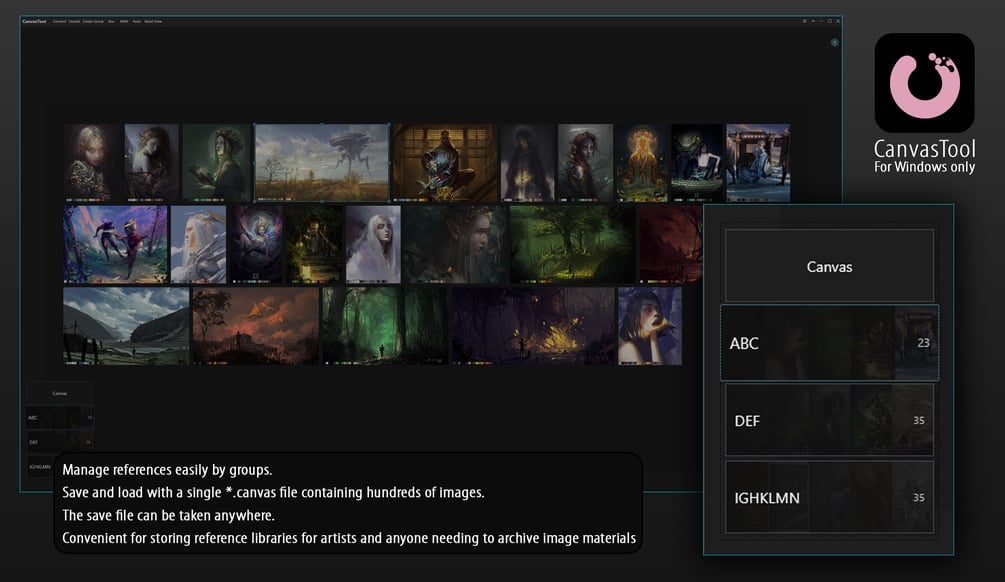The height and width of the screenshot is (582, 1005).
Task: Click the Canvas button in the magnified panel
Action: pos(829,266)
